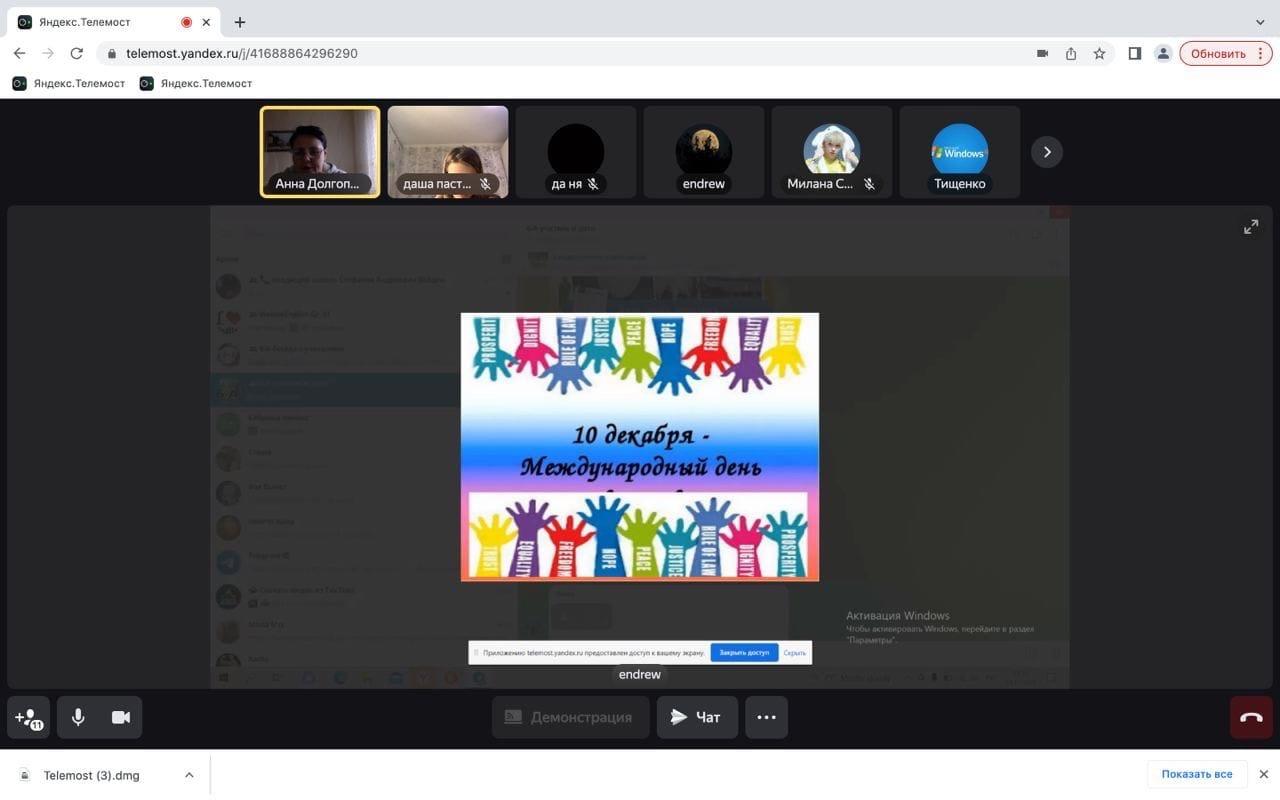The image size is (1280, 800).
Task: Click the add participants icon
Action: pyautogui.click(x=29, y=717)
